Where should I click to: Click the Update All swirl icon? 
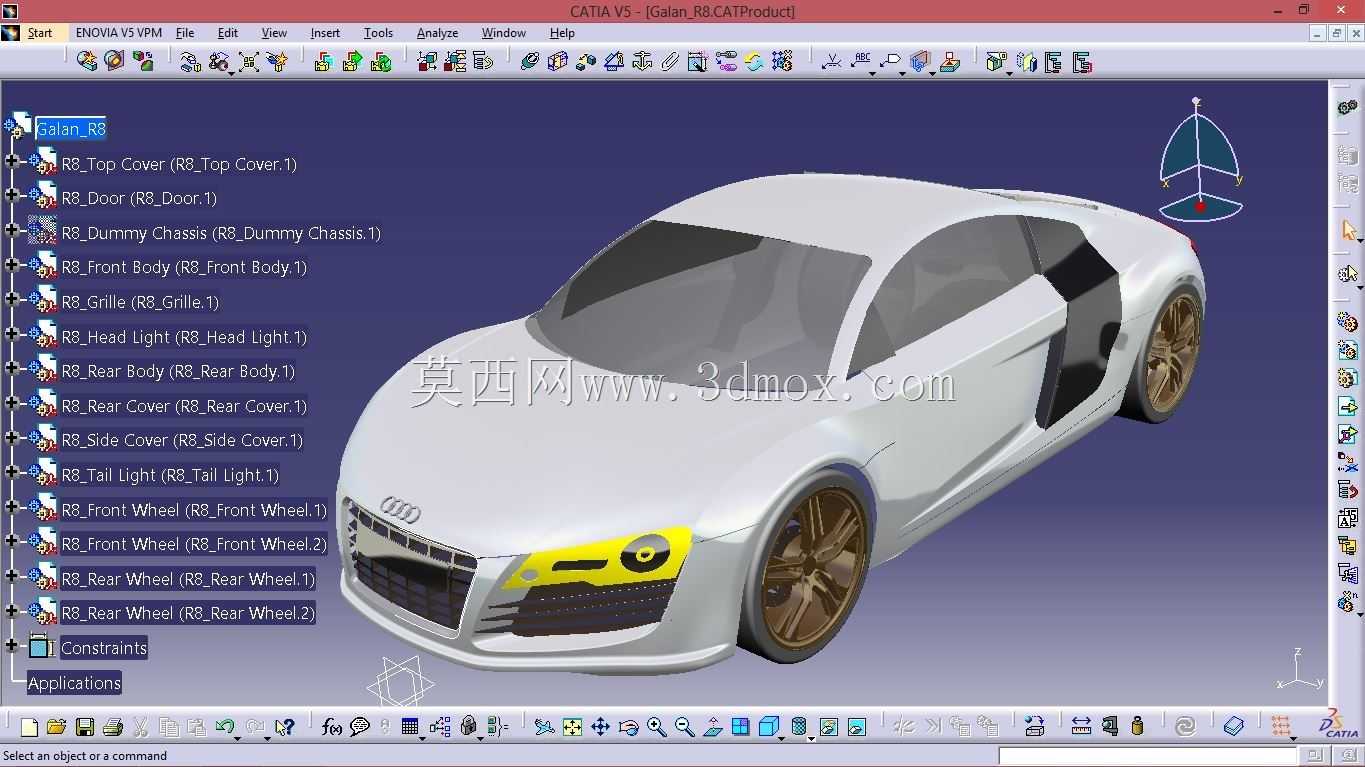[x=1185, y=727]
